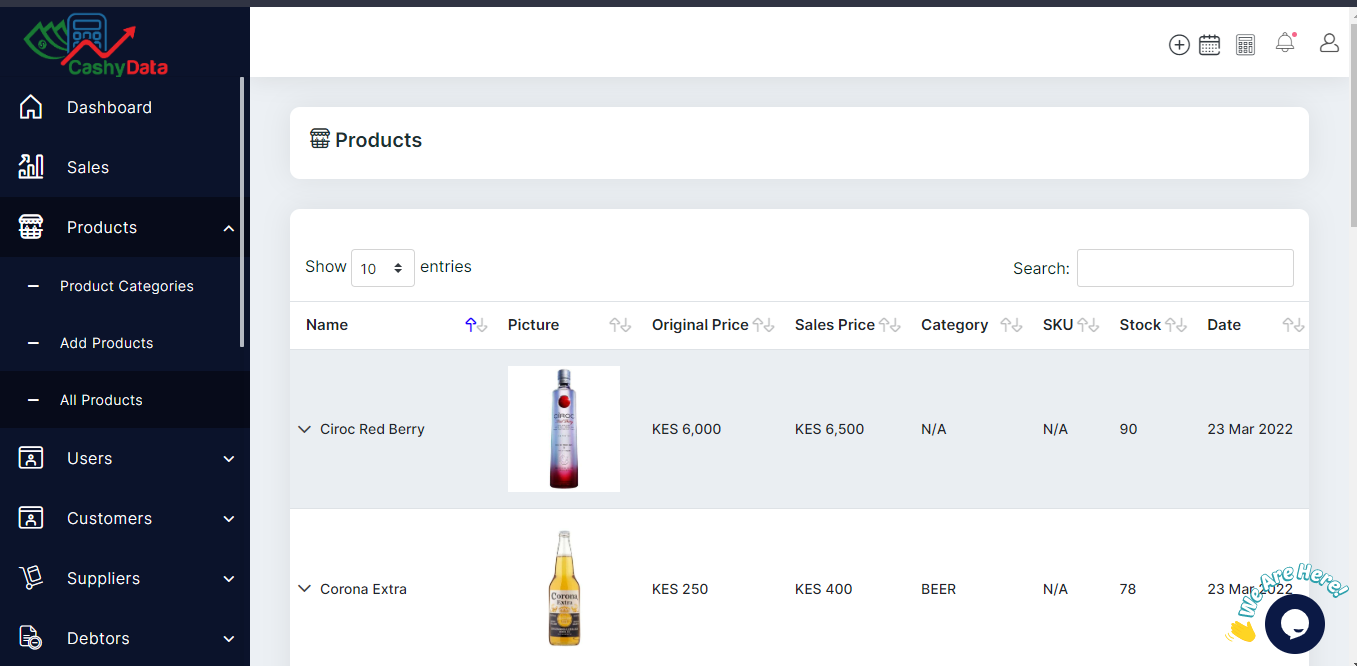Sort by Category column arrows
Image resolution: width=1357 pixels, height=666 pixels.
[1011, 325]
